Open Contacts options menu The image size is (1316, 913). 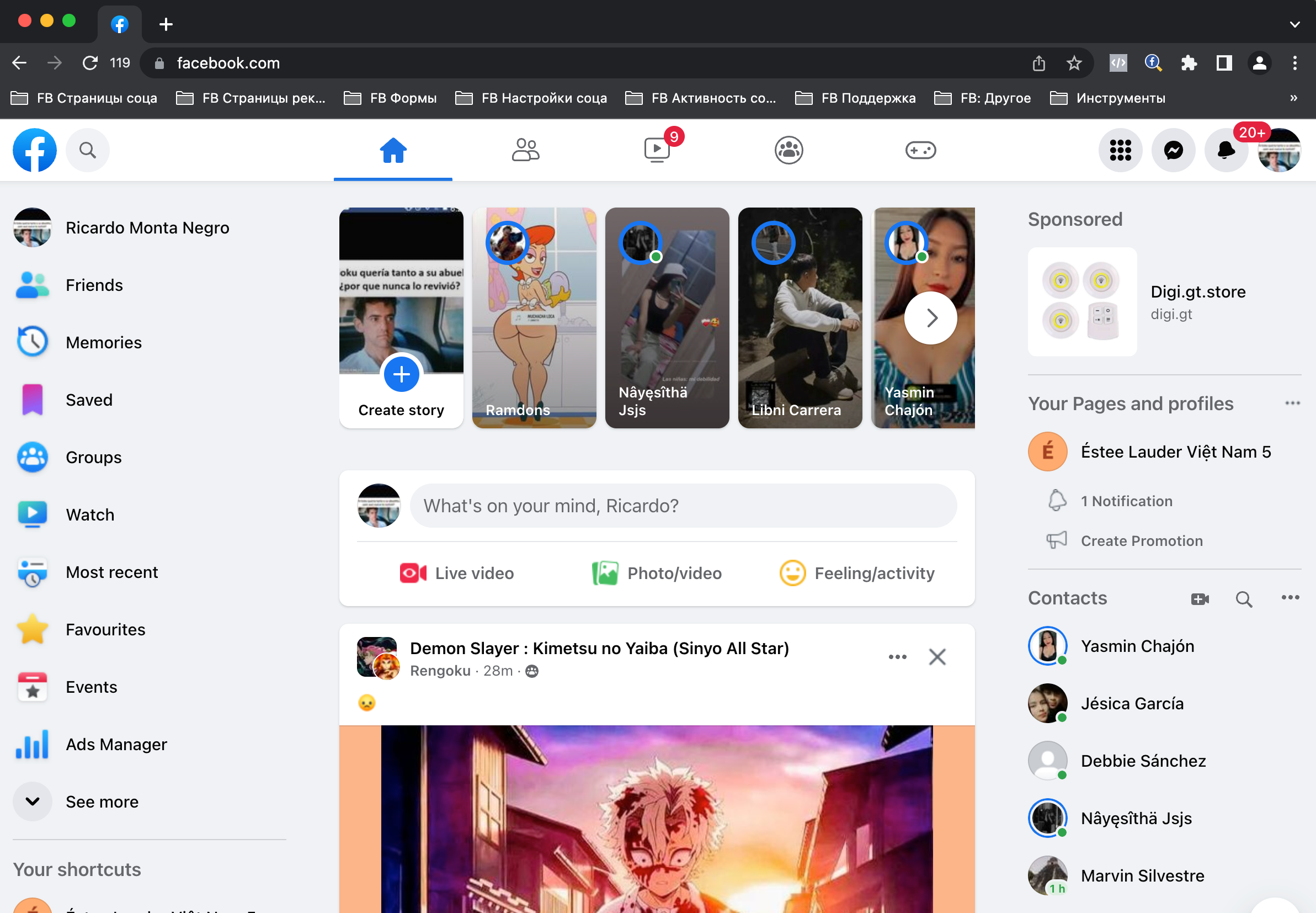pyautogui.click(x=1290, y=598)
